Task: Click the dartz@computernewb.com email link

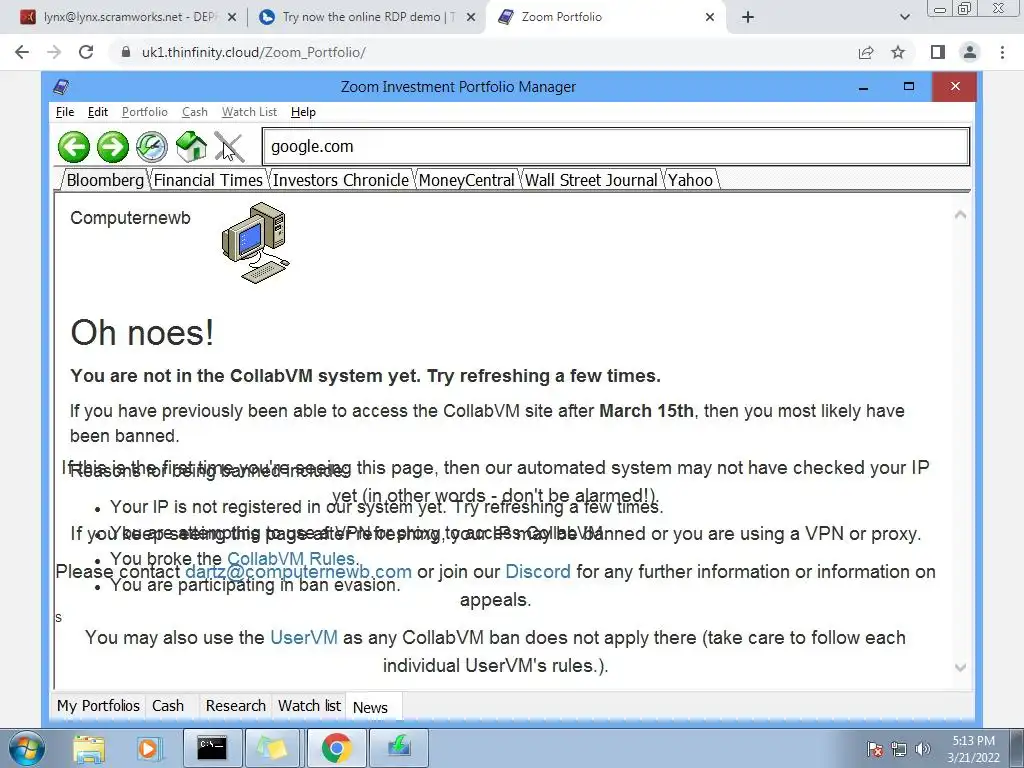Action: click(x=298, y=571)
